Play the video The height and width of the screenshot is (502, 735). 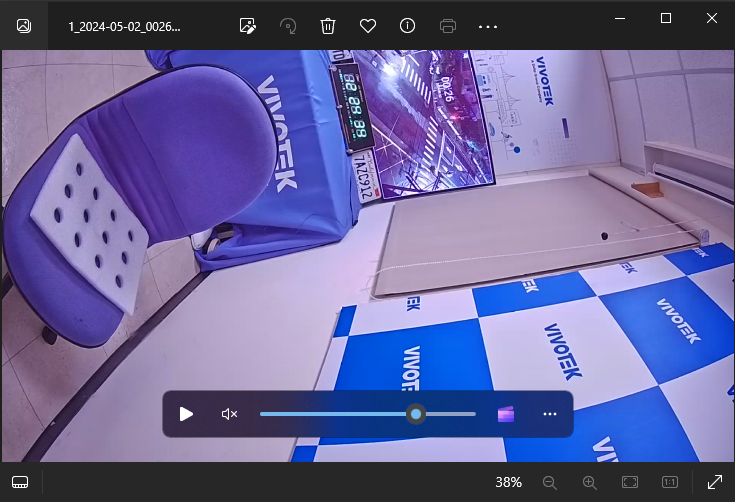186,414
